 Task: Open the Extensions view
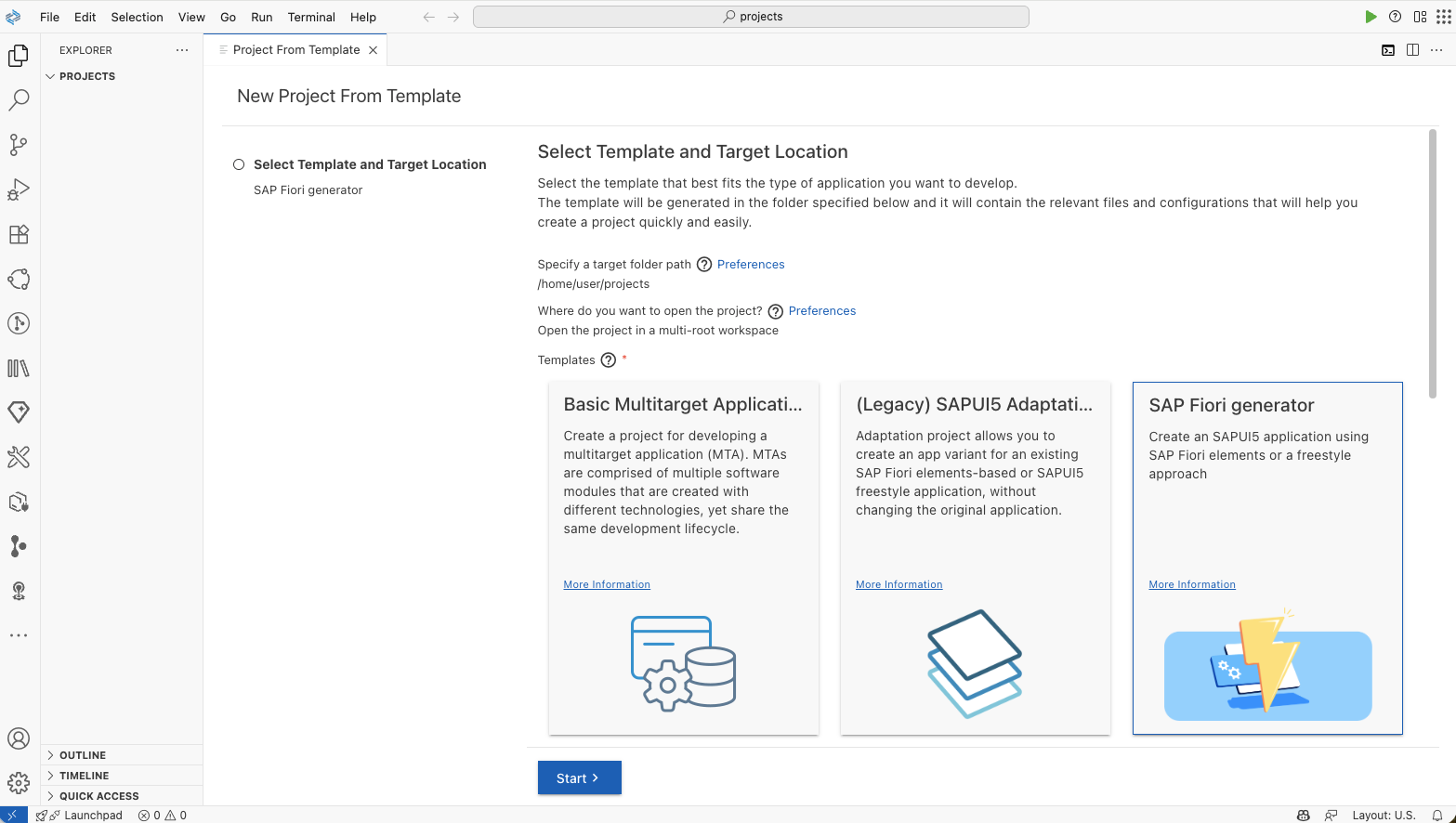click(x=19, y=234)
